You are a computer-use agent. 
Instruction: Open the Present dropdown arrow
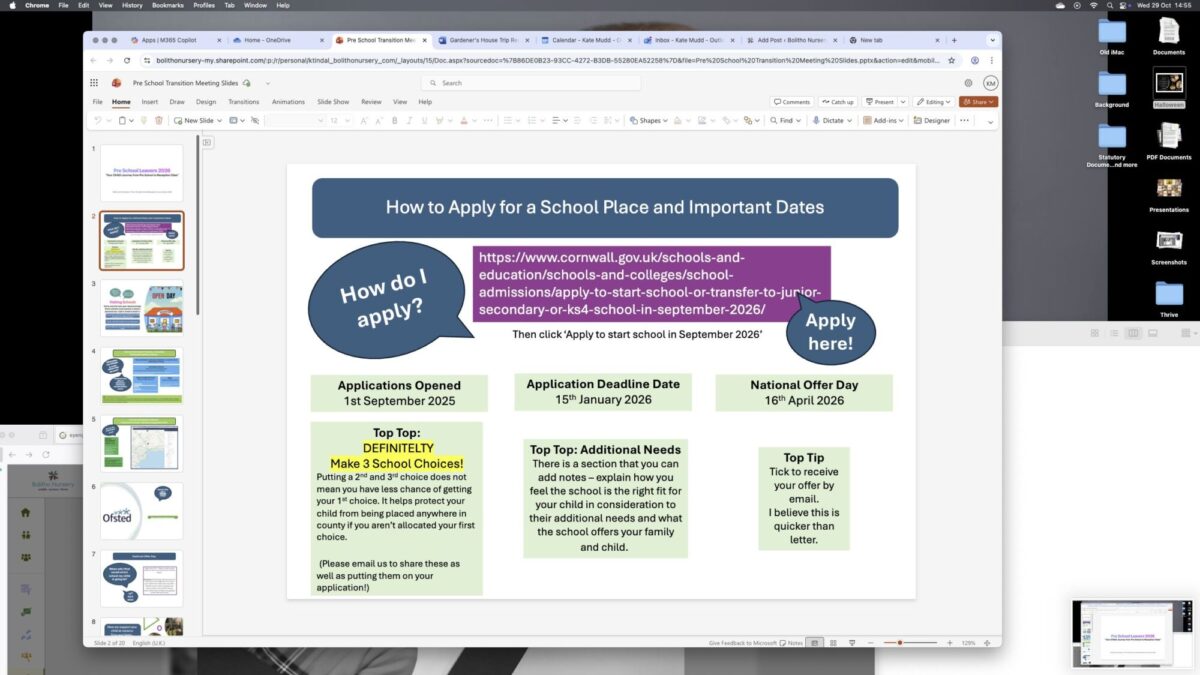click(x=902, y=102)
